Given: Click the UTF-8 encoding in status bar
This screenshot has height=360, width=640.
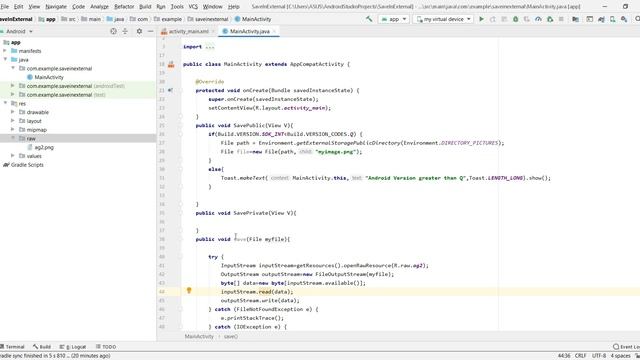Looking at the screenshot, I should pyautogui.click(x=599, y=356).
